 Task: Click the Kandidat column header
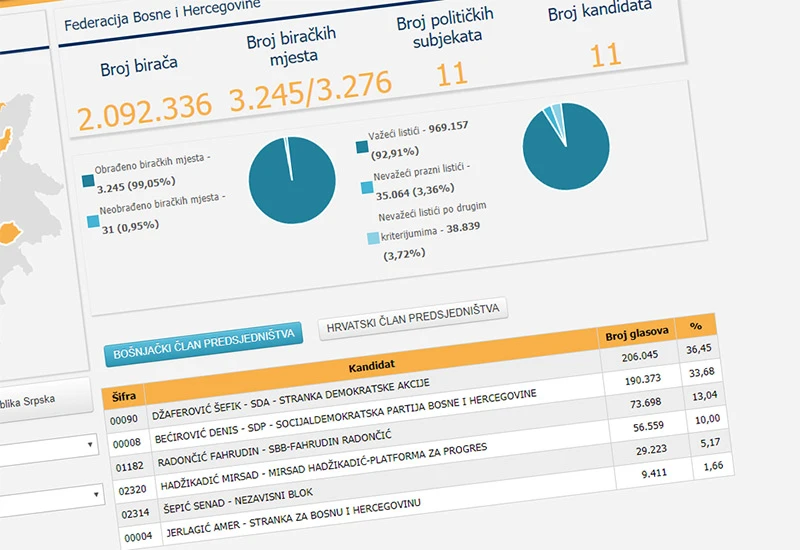[x=371, y=365]
